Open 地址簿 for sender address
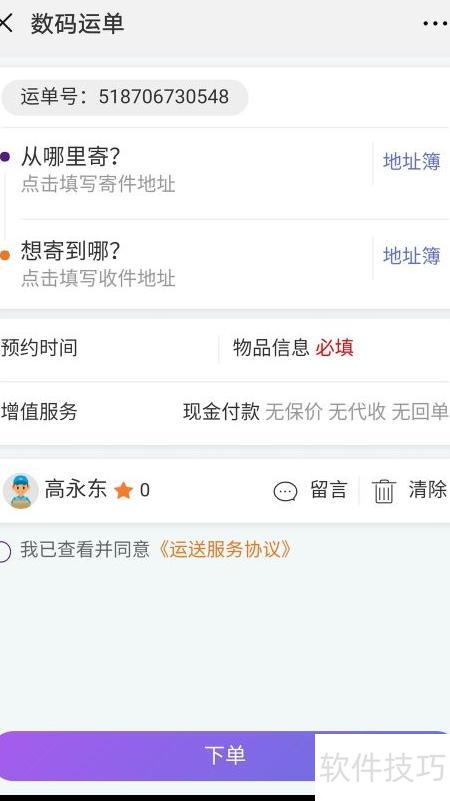450x801 pixels. click(x=412, y=161)
